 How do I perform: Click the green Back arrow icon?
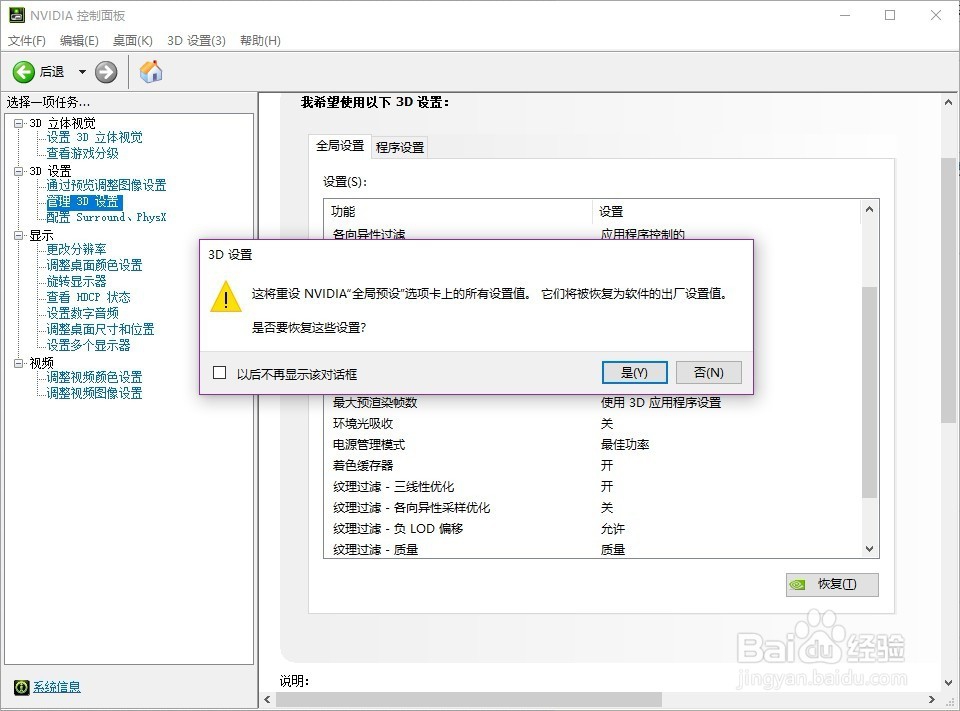pyautogui.click(x=23, y=72)
